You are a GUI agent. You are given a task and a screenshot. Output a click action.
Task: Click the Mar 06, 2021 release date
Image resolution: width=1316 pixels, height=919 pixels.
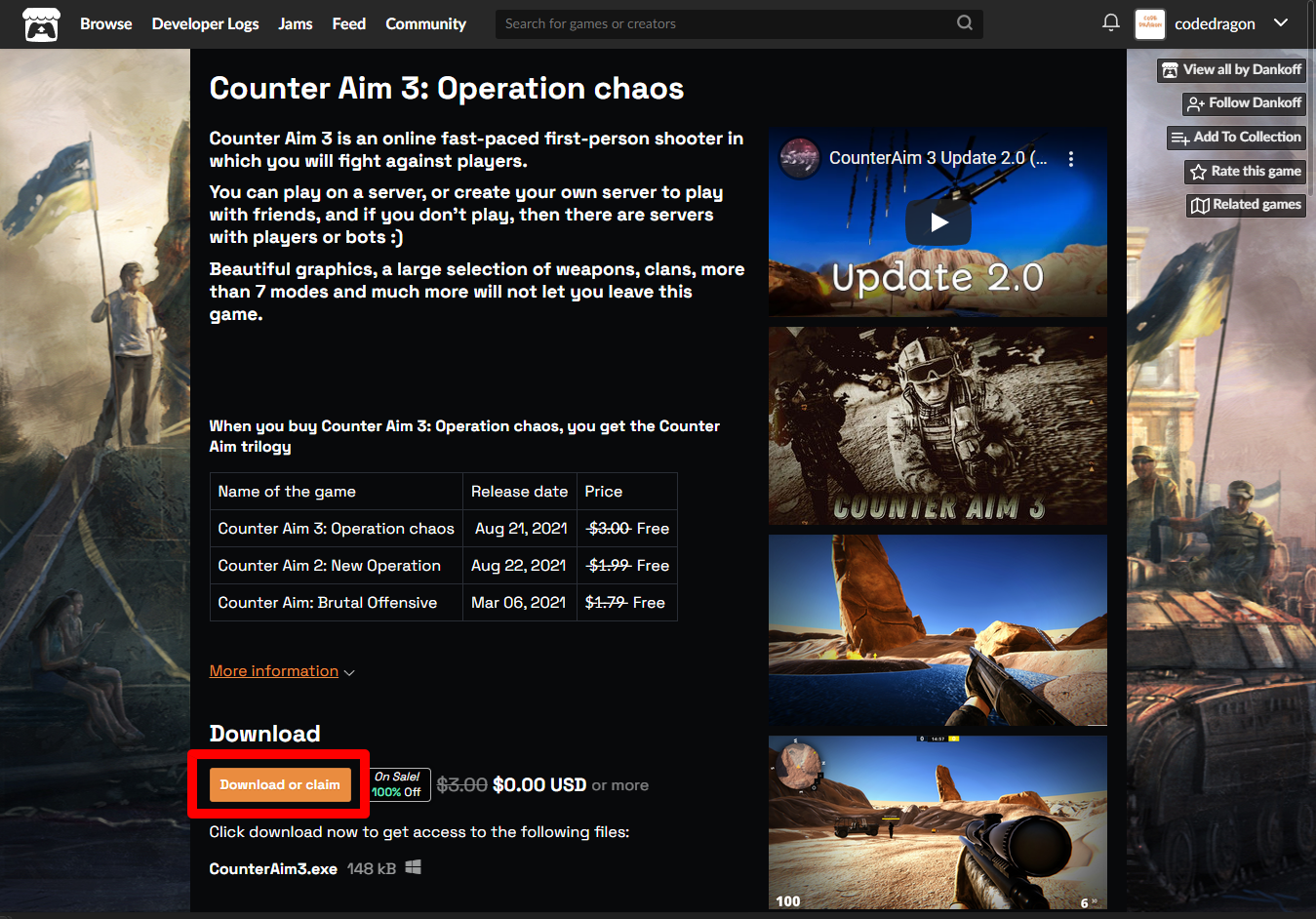pos(519,603)
